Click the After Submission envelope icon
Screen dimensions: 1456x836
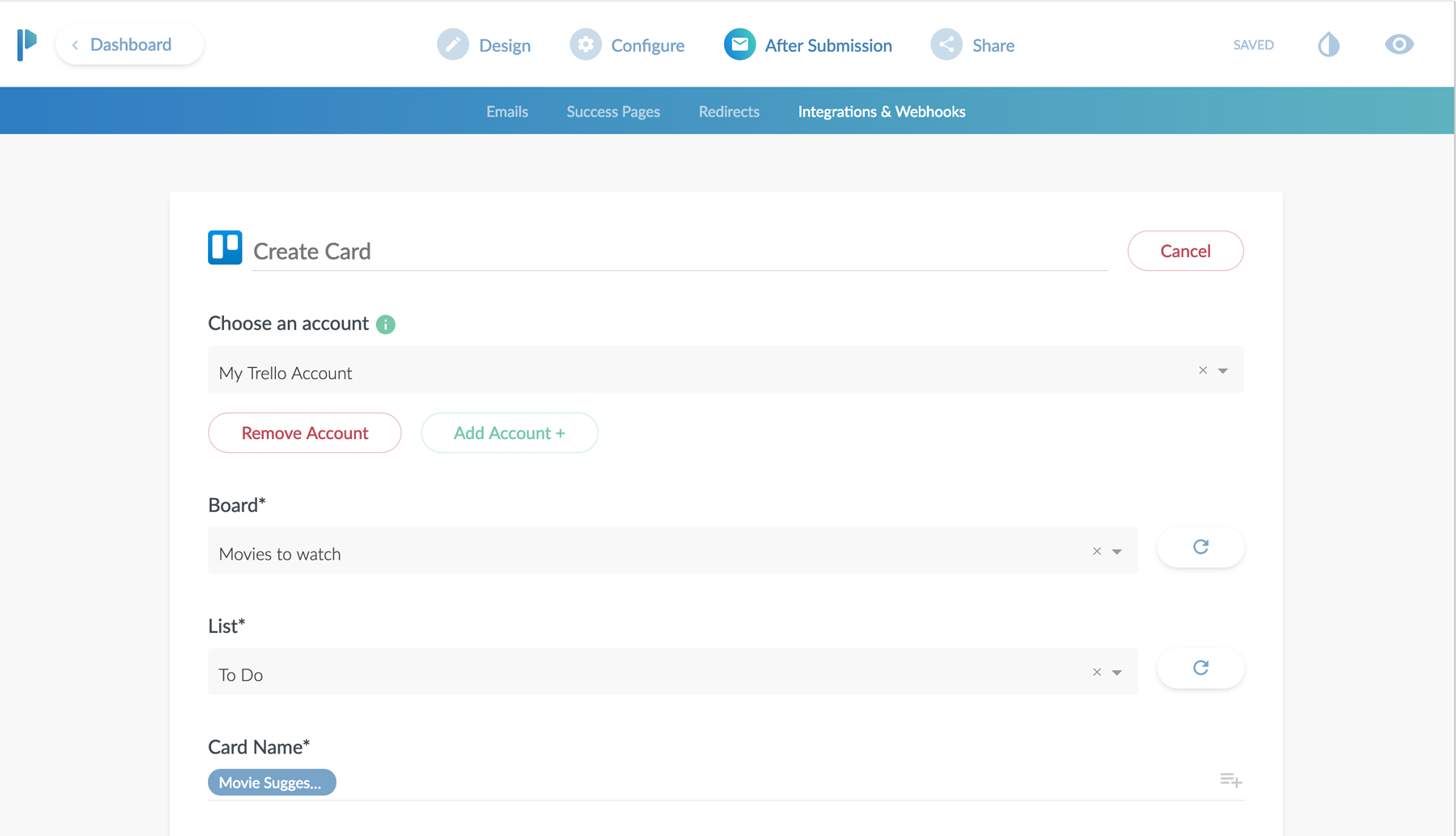coord(739,44)
